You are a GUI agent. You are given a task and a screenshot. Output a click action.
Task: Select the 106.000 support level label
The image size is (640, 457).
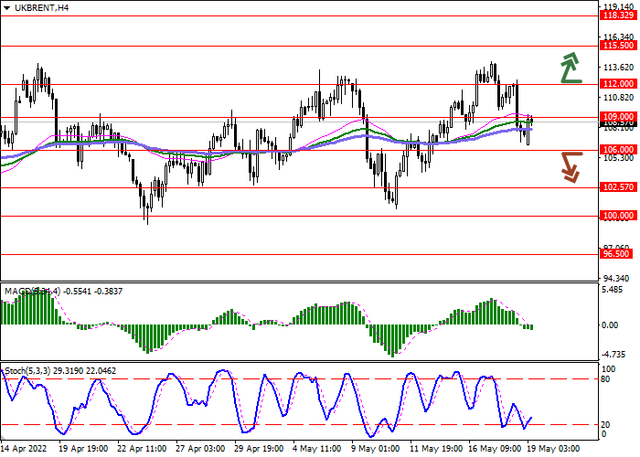(618, 150)
